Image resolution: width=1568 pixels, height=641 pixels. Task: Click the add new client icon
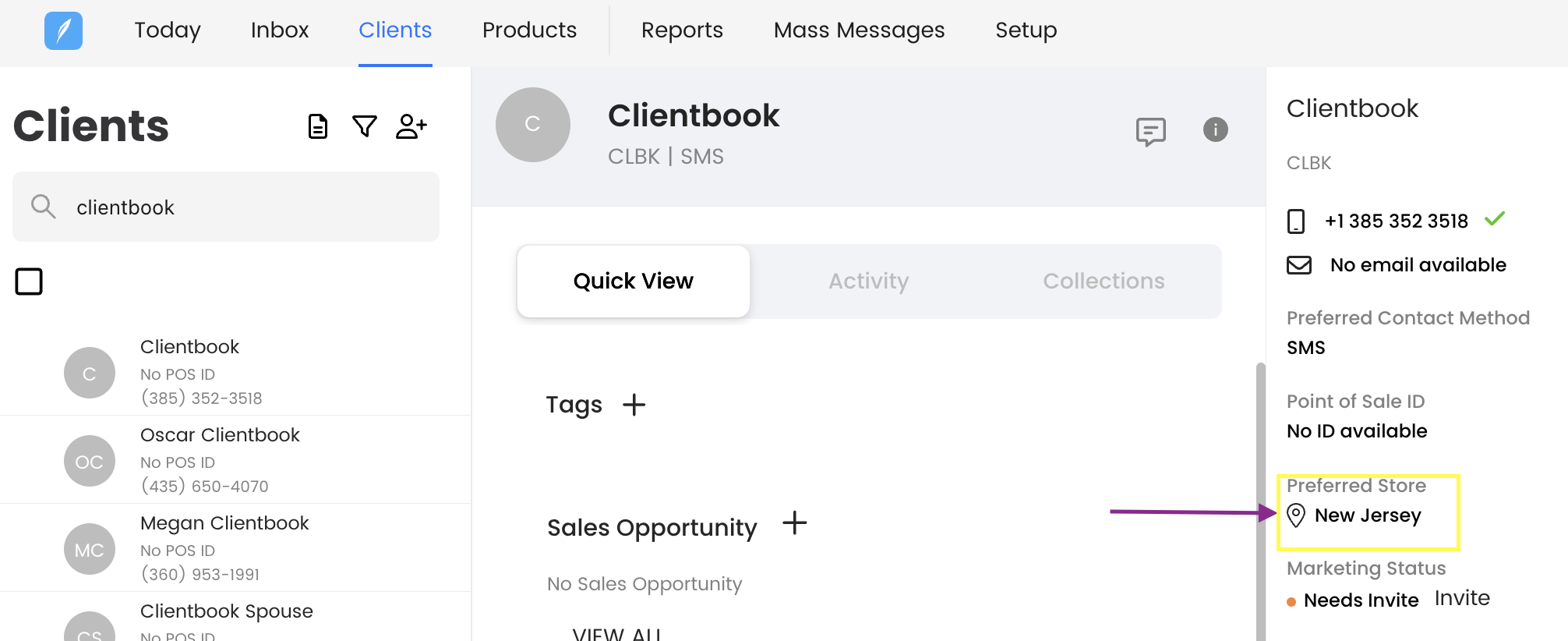pos(411,126)
